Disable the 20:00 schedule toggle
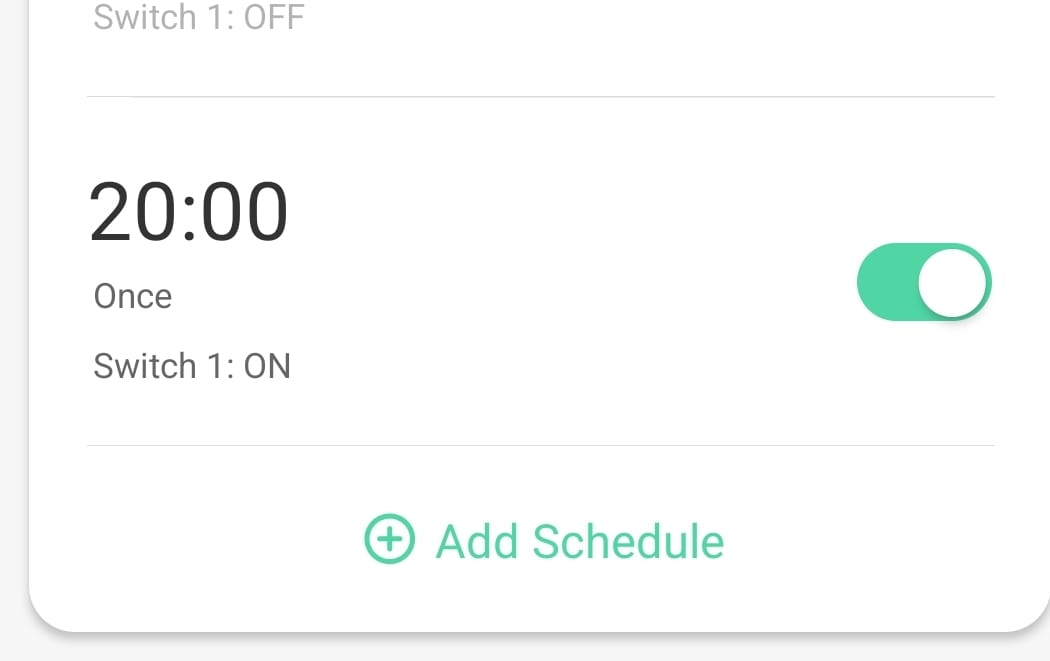Viewport: 1050px width, 661px height. pos(923,282)
